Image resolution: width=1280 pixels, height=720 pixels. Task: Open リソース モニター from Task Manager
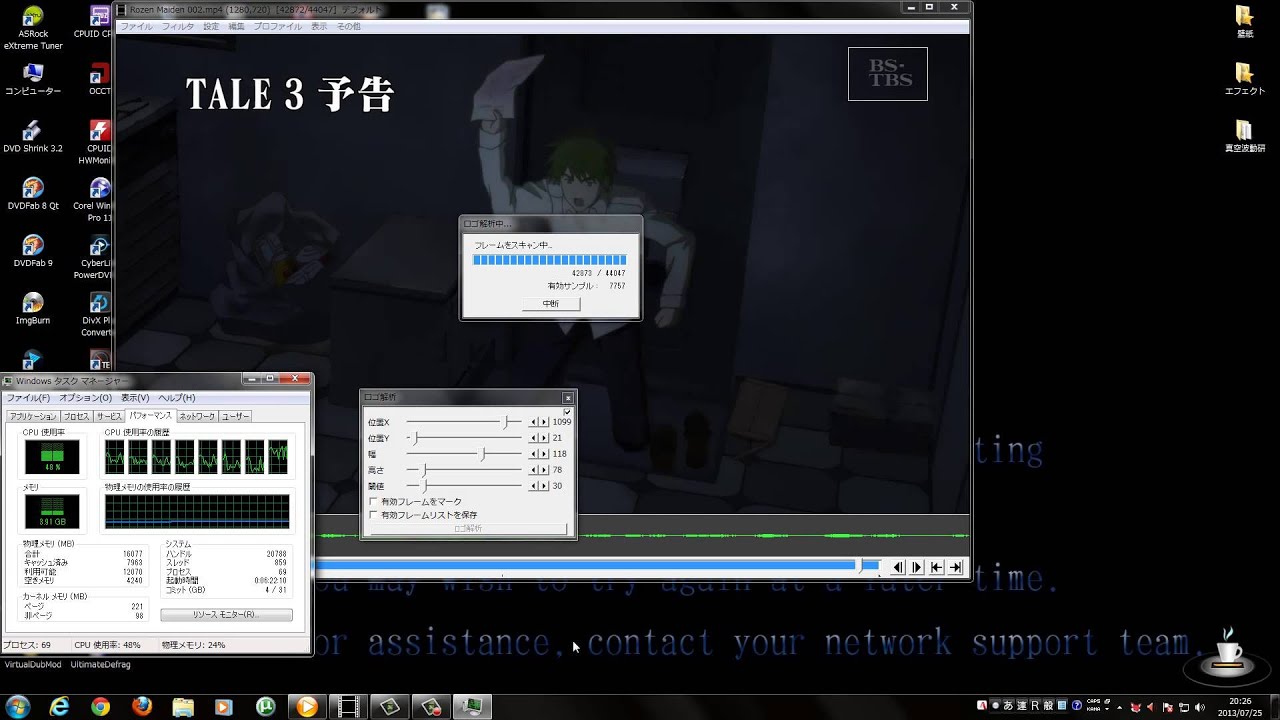(226, 614)
